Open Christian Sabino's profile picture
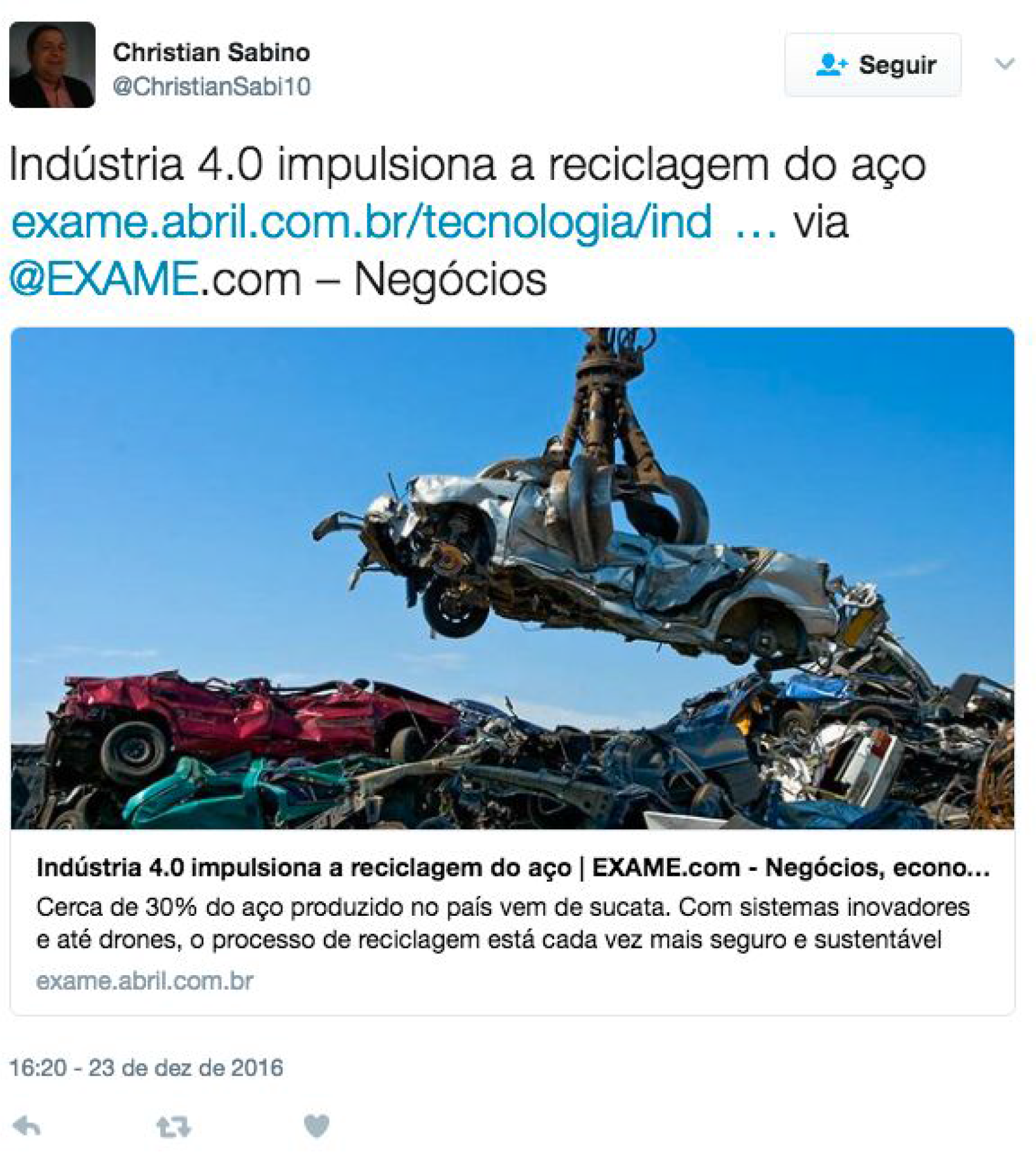The width and height of the screenshot is (1036, 1152). pyautogui.click(x=52, y=65)
